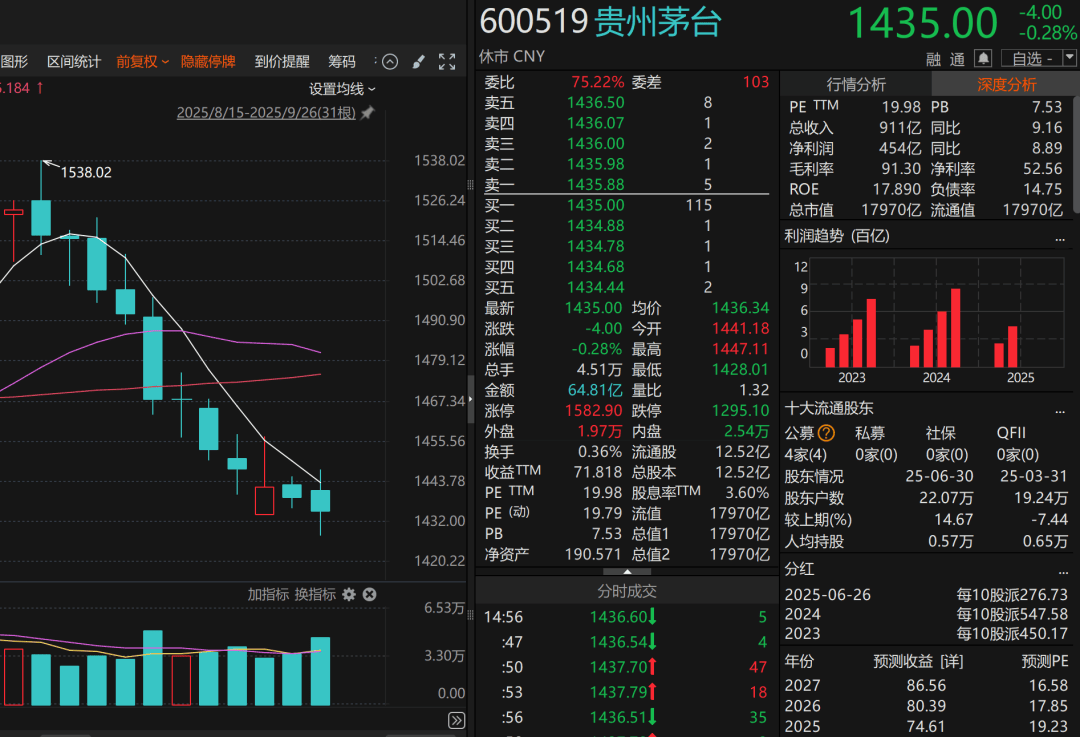Click the fullscreen expand icon
Image resolution: width=1080 pixels, height=737 pixels.
pyautogui.click(x=446, y=61)
